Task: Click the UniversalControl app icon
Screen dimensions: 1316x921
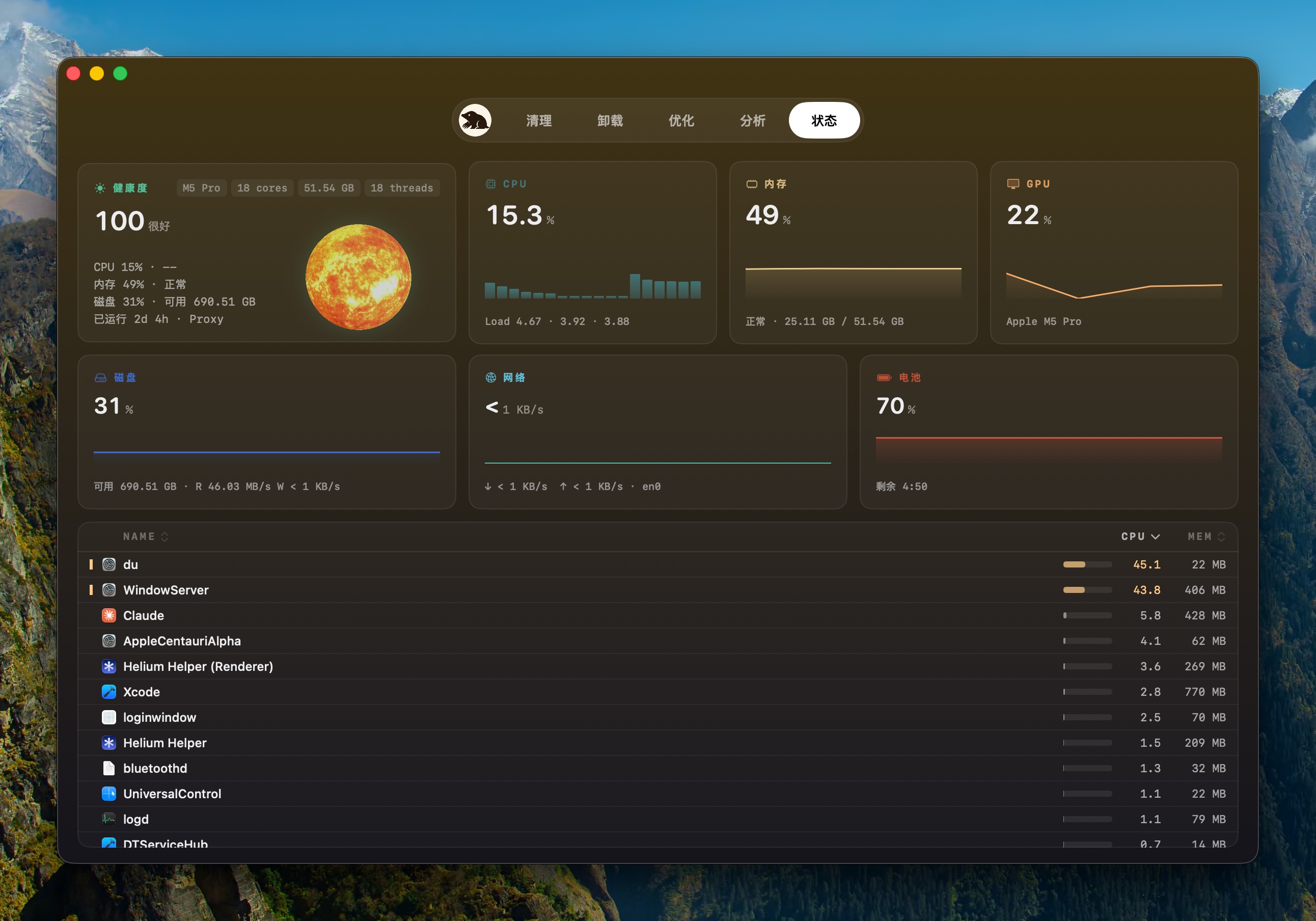Action: (109, 794)
